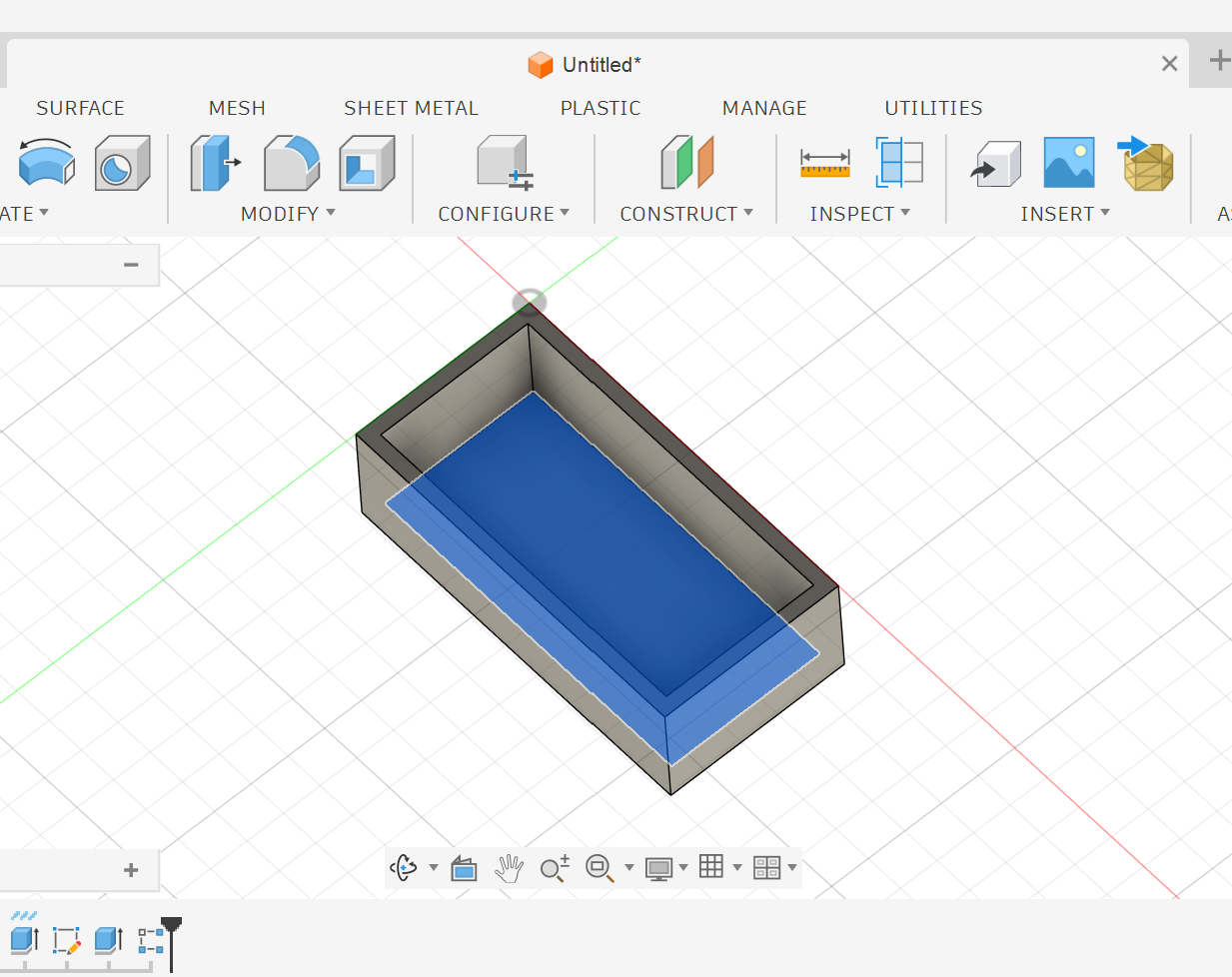The width and height of the screenshot is (1232, 977).
Task: Click the last timeline feature before the marker
Action: point(151,940)
